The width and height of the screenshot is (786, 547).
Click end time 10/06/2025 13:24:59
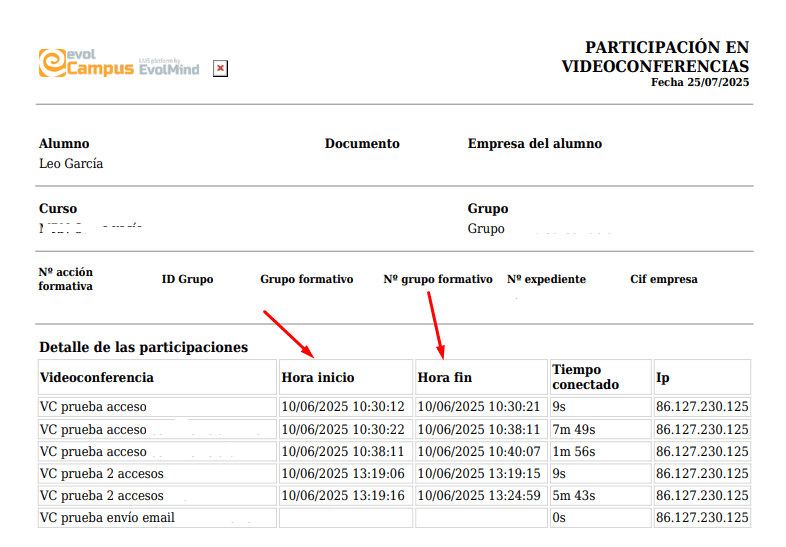478,495
